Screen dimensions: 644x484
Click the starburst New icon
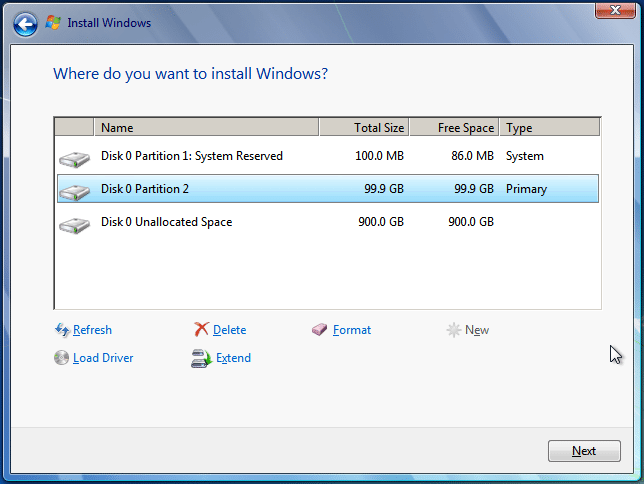click(x=454, y=330)
